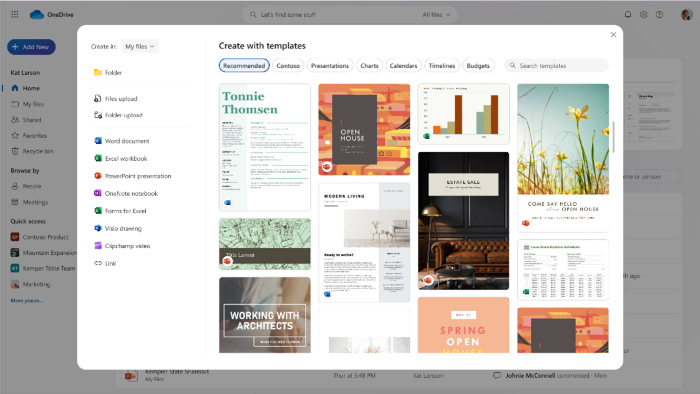This screenshot has width=700, height=394.
Task: Show Calendars templates
Action: (403, 66)
